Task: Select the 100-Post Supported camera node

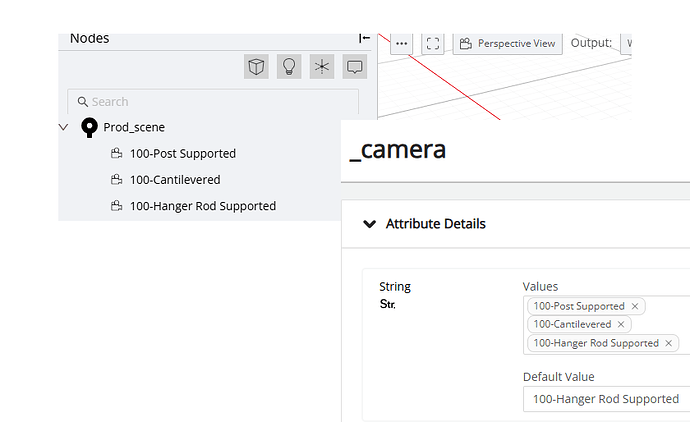Action: pos(183,154)
